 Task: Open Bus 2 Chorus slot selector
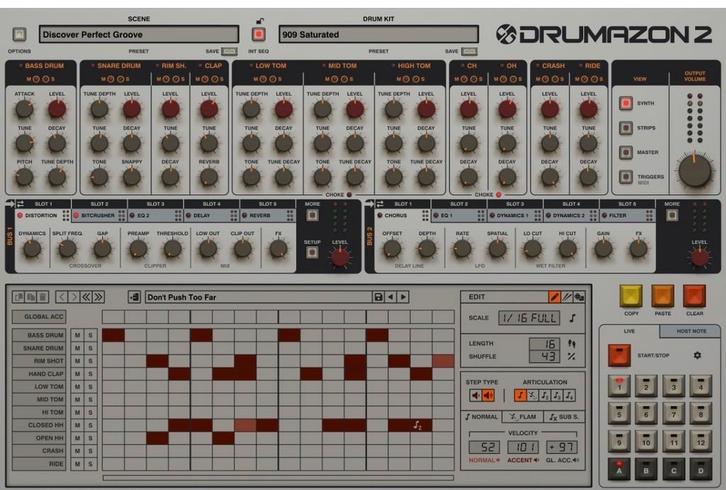[403, 215]
